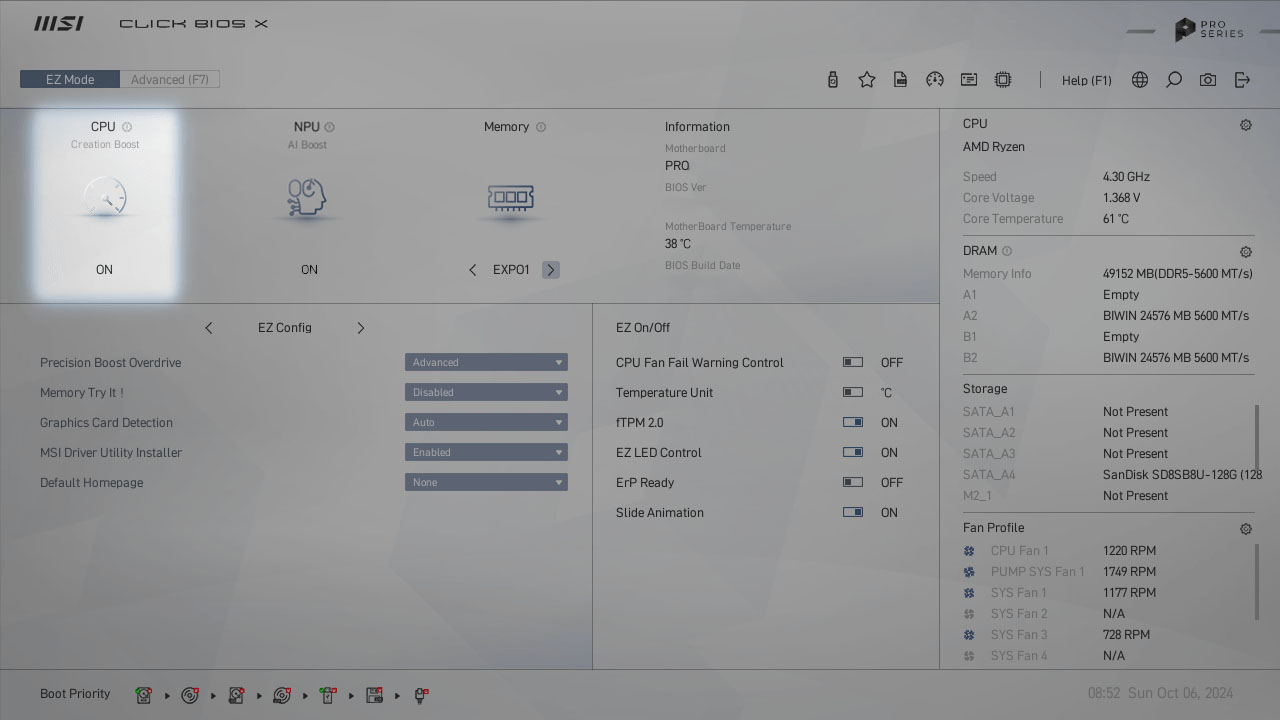This screenshot has height=720, width=1280.
Task: Toggle ErP Ready switch
Action: point(853,483)
